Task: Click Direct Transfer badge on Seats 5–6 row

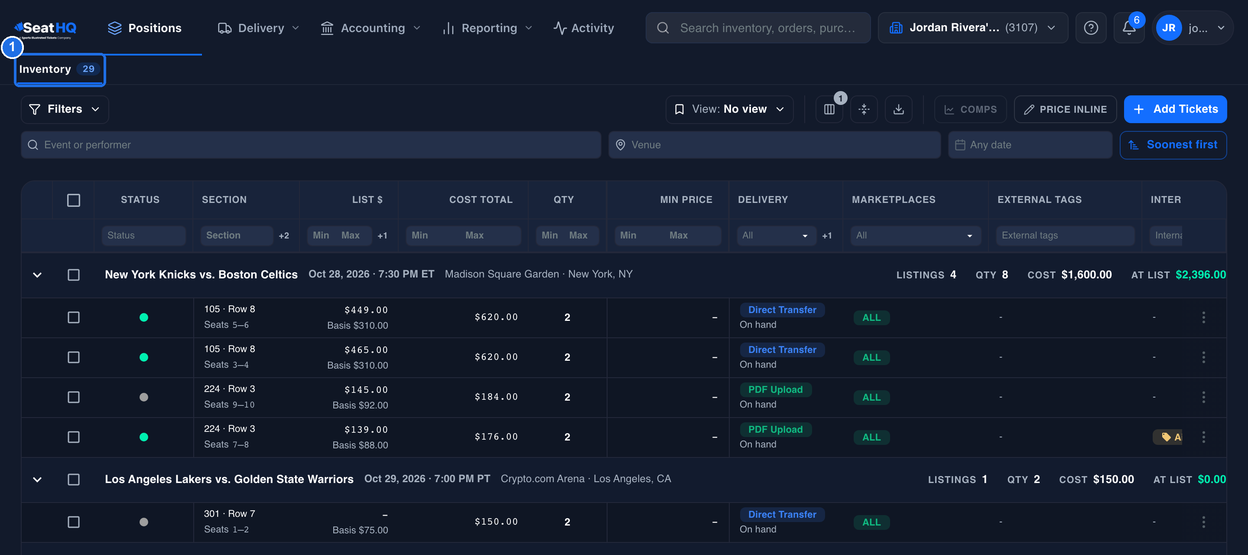Action: [x=782, y=310]
